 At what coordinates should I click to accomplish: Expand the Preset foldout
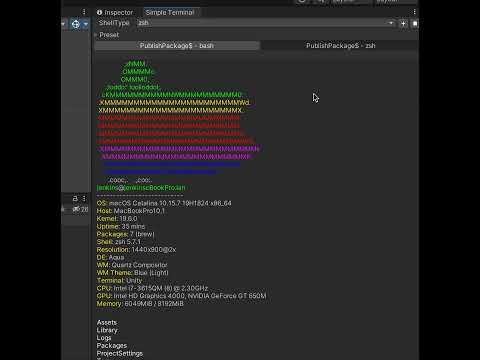coord(107,35)
